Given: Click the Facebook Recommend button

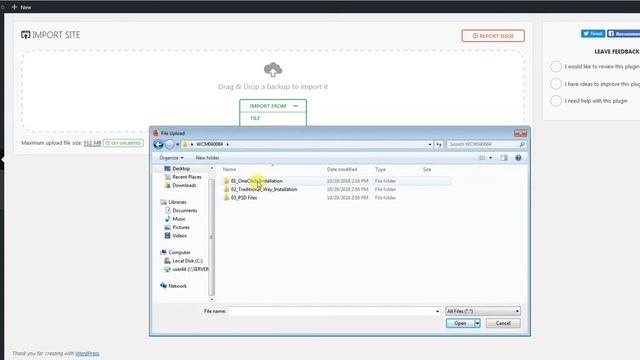Looking at the screenshot, I should [x=623, y=33].
